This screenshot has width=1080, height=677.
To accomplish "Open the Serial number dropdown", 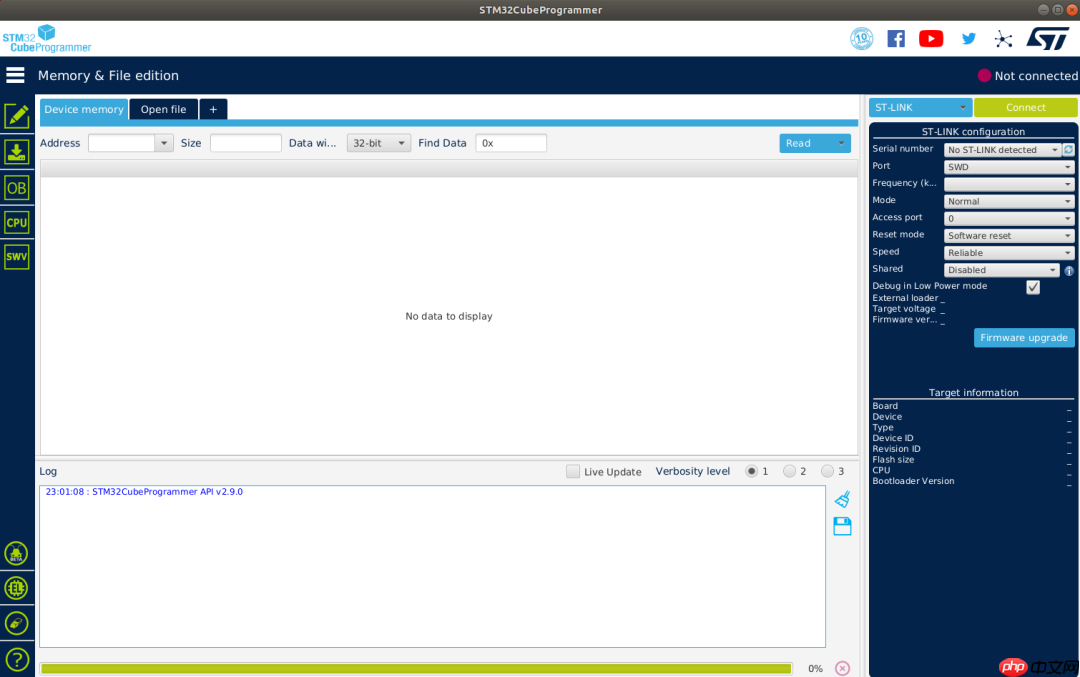I will (x=1001, y=149).
